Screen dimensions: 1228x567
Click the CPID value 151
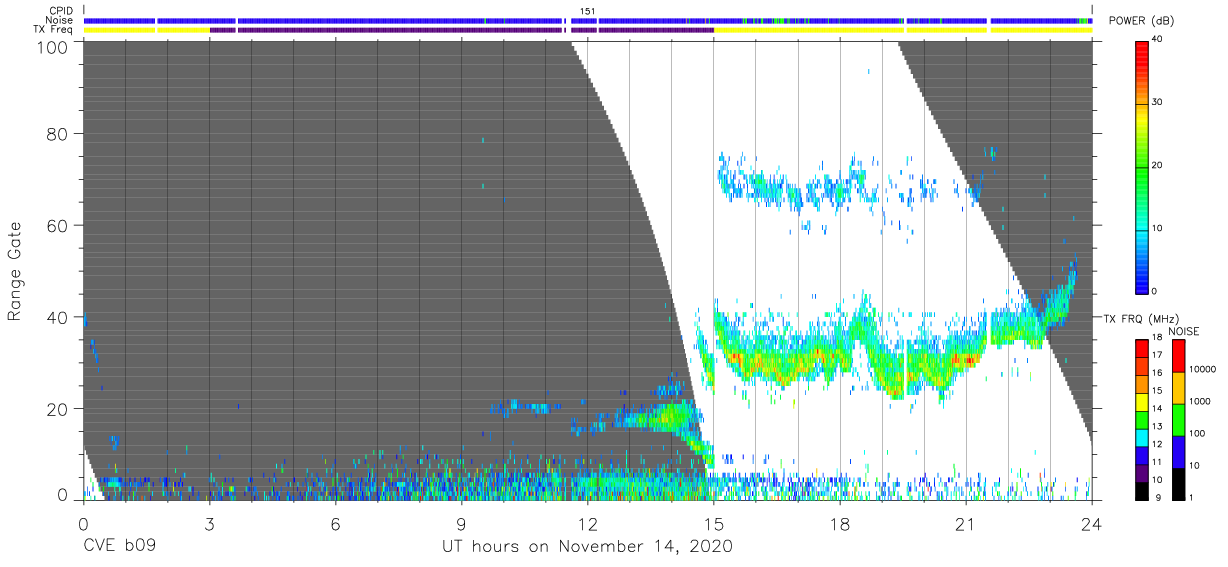[x=587, y=11]
